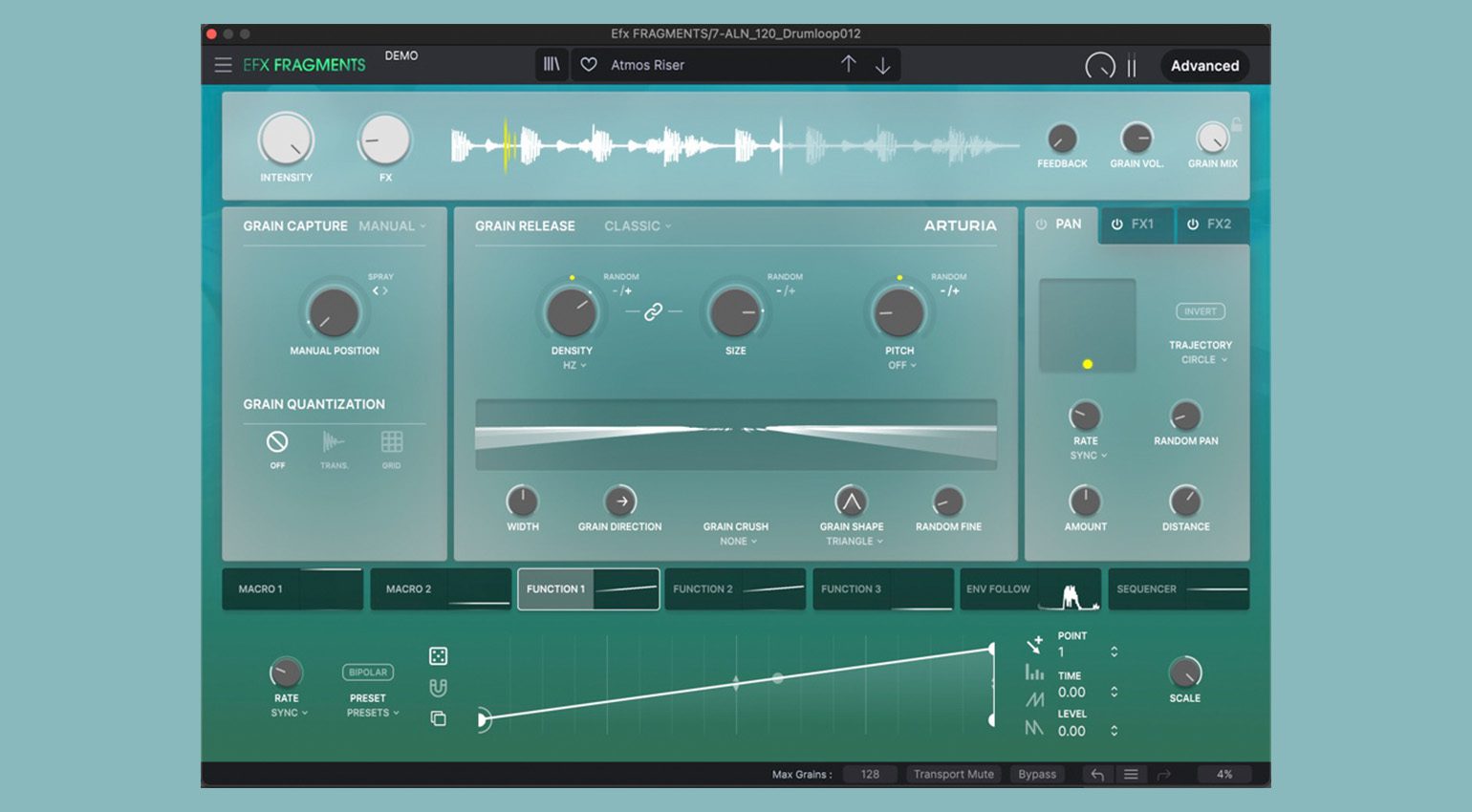Viewport: 1472px width, 812px height.
Task: Open function Presets dropdown
Action: (373, 713)
